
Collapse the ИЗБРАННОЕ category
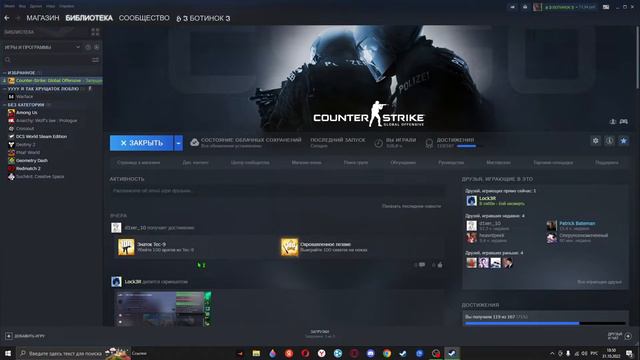coord(4,73)
